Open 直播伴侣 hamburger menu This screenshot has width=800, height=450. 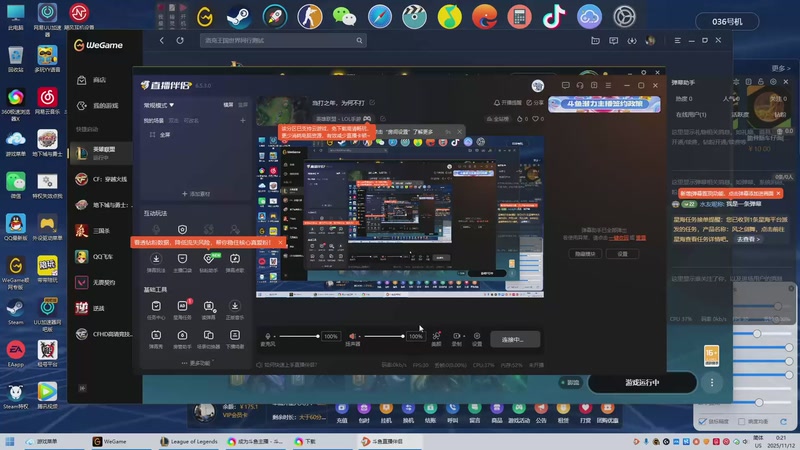pos(608,86)
